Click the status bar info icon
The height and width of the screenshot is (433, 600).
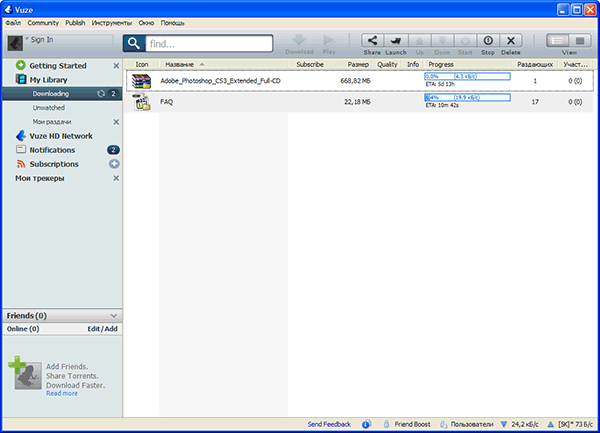366,424
